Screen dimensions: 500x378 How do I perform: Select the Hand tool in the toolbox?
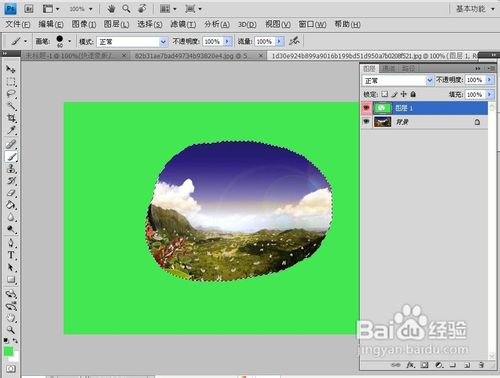11,318
